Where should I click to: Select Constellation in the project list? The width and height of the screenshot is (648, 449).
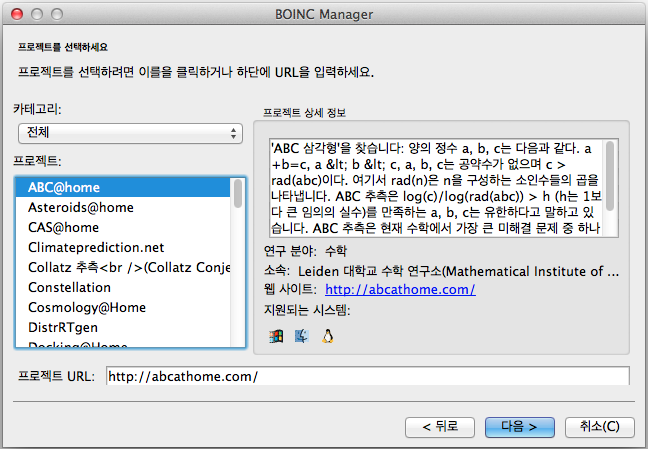(x=123, y=287)
